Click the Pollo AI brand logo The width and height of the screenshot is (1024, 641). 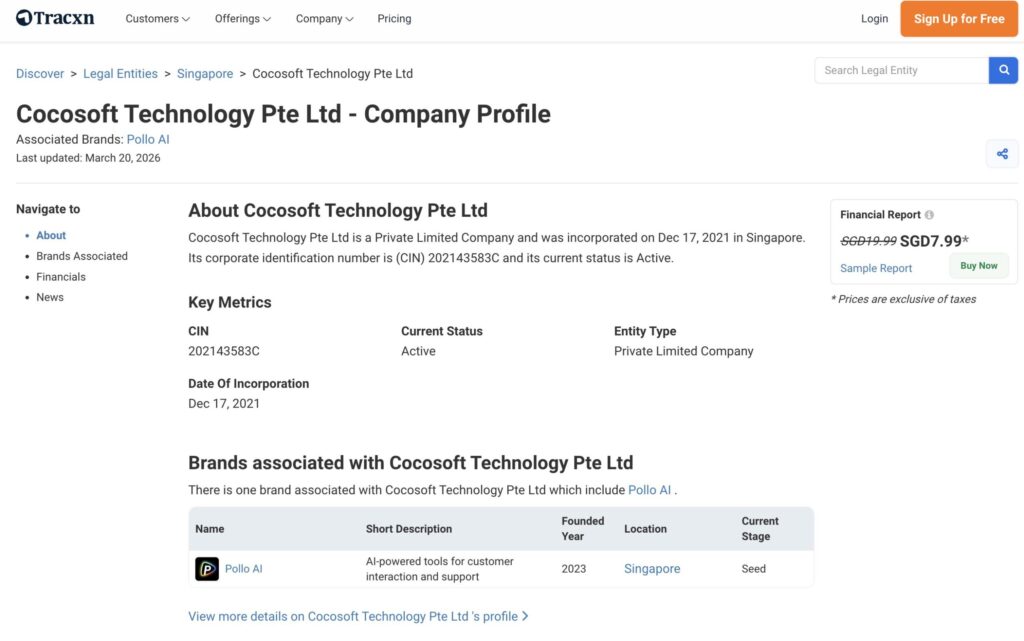(207, 569)
